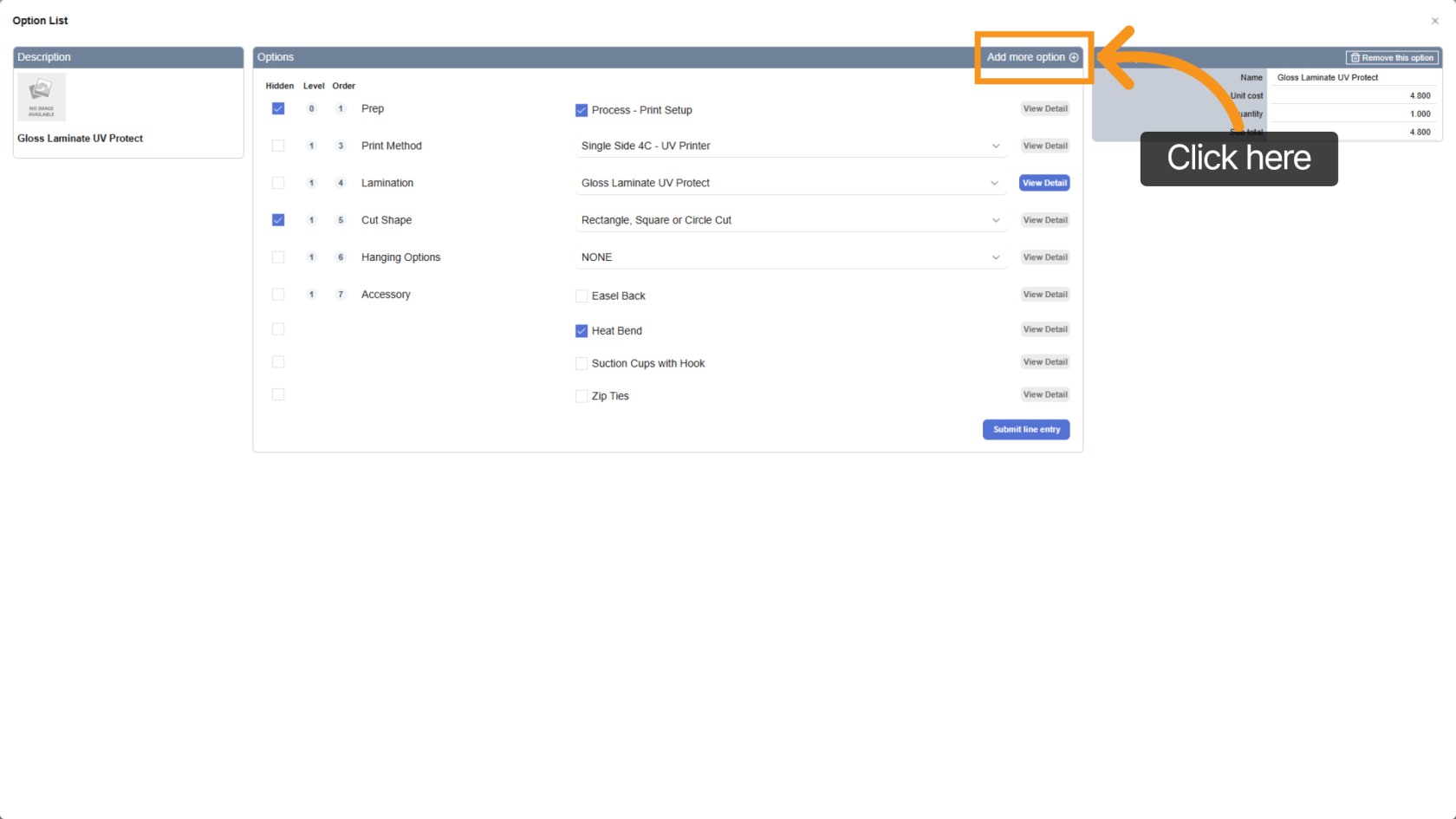Uncheck Hidden checkbox for Cut Shape

tap(278, 220)
